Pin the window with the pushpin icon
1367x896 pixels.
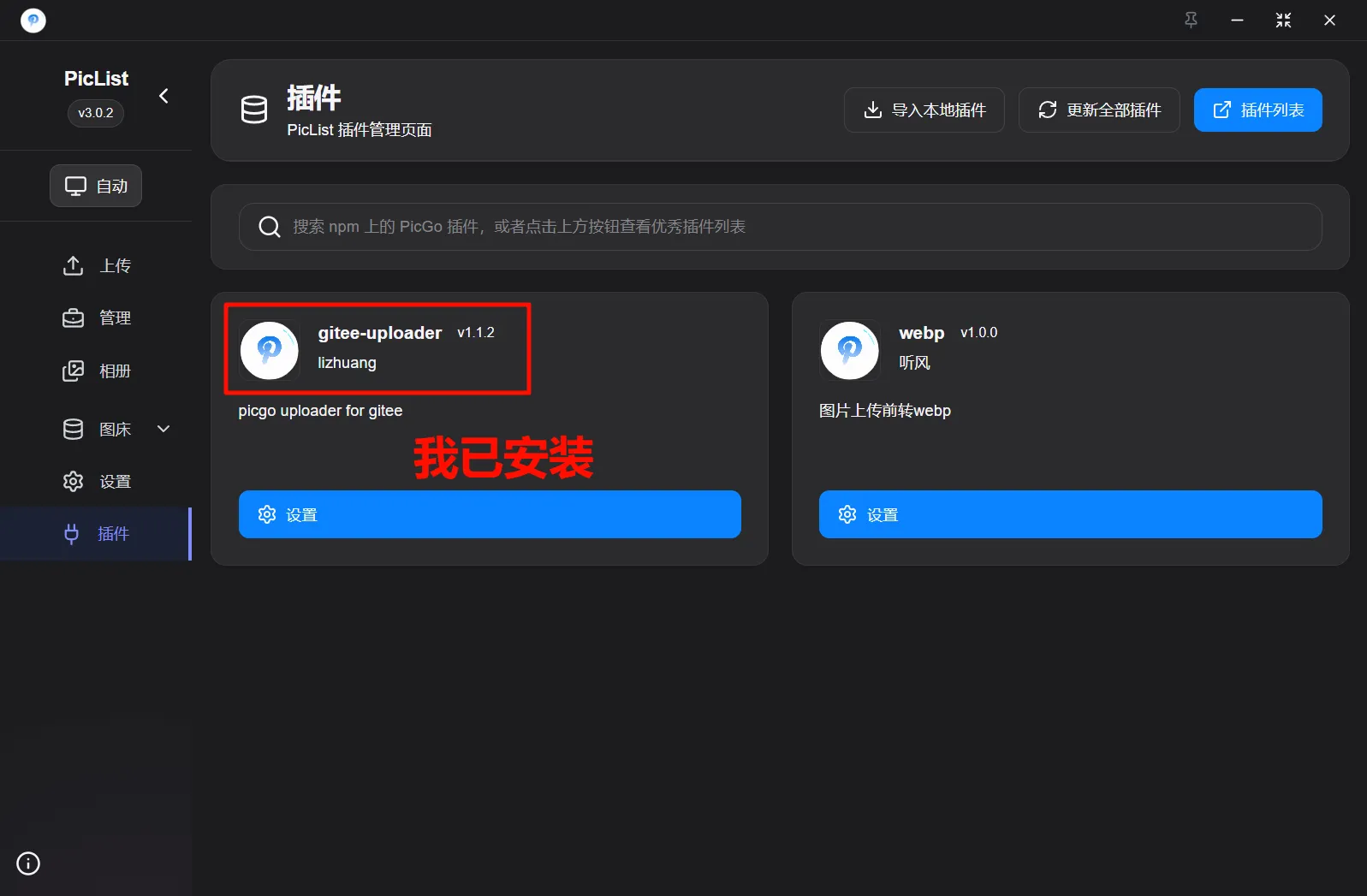click(x=1191, y=20)
